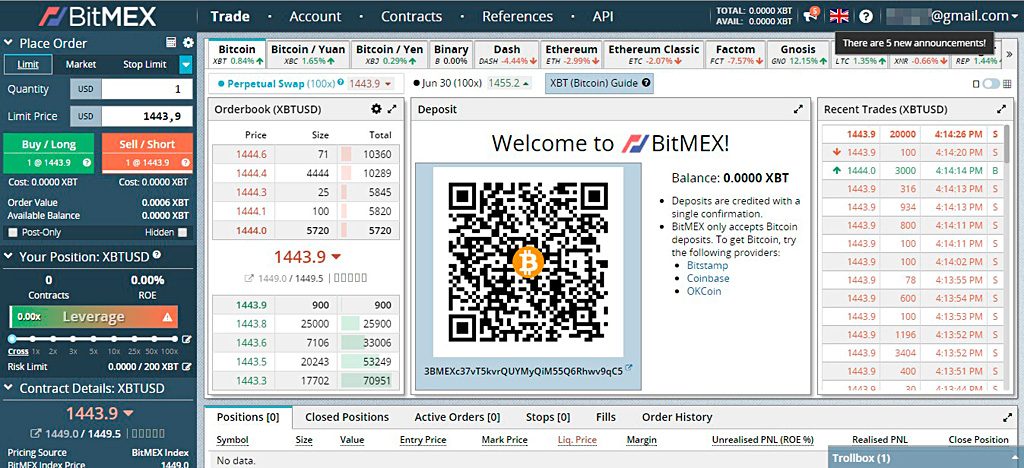Click info icon on Buy / Long button

[x=87, y=163]
